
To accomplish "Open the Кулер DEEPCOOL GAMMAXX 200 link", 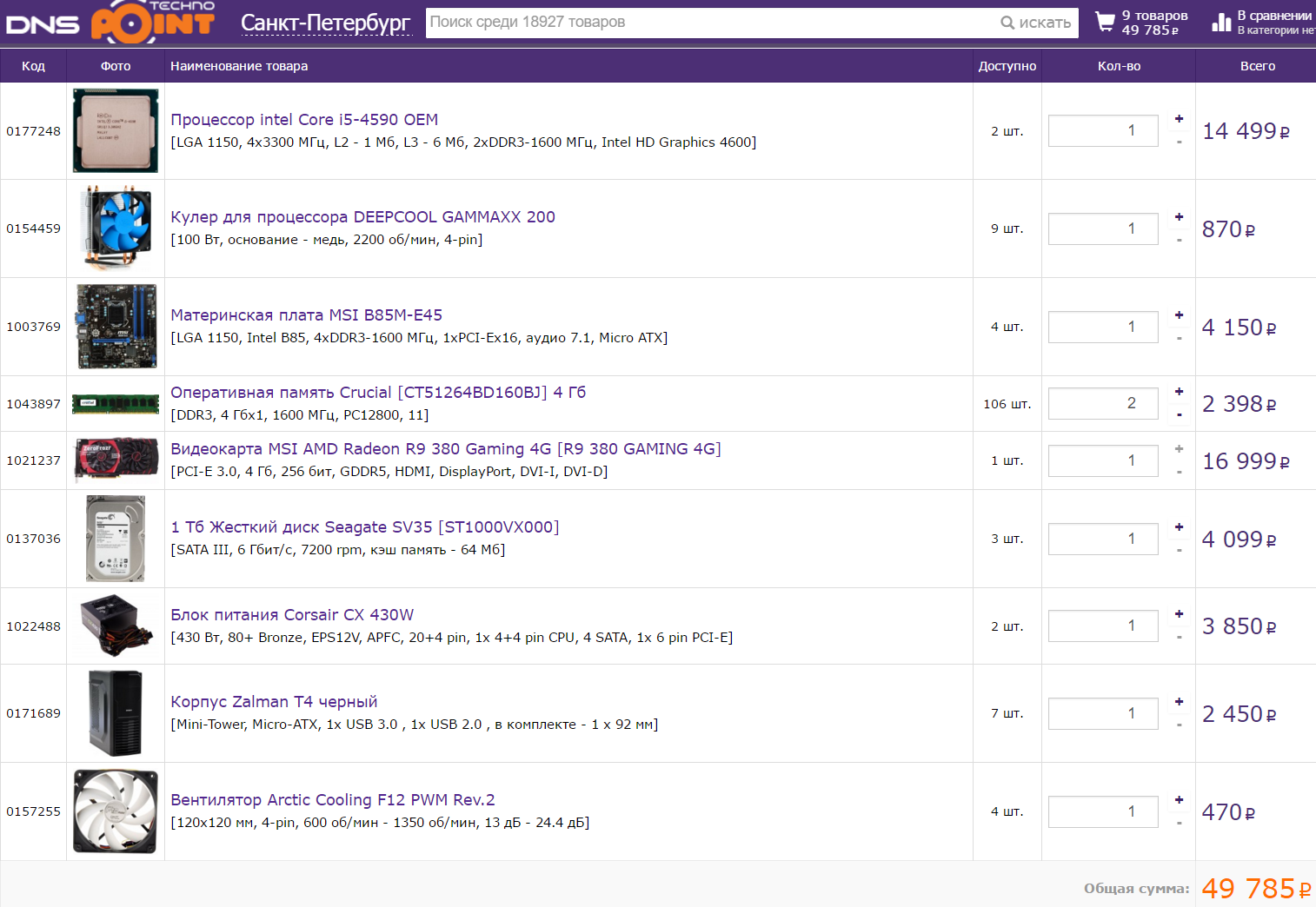I will pyautogui.click(x=362, y=217).
